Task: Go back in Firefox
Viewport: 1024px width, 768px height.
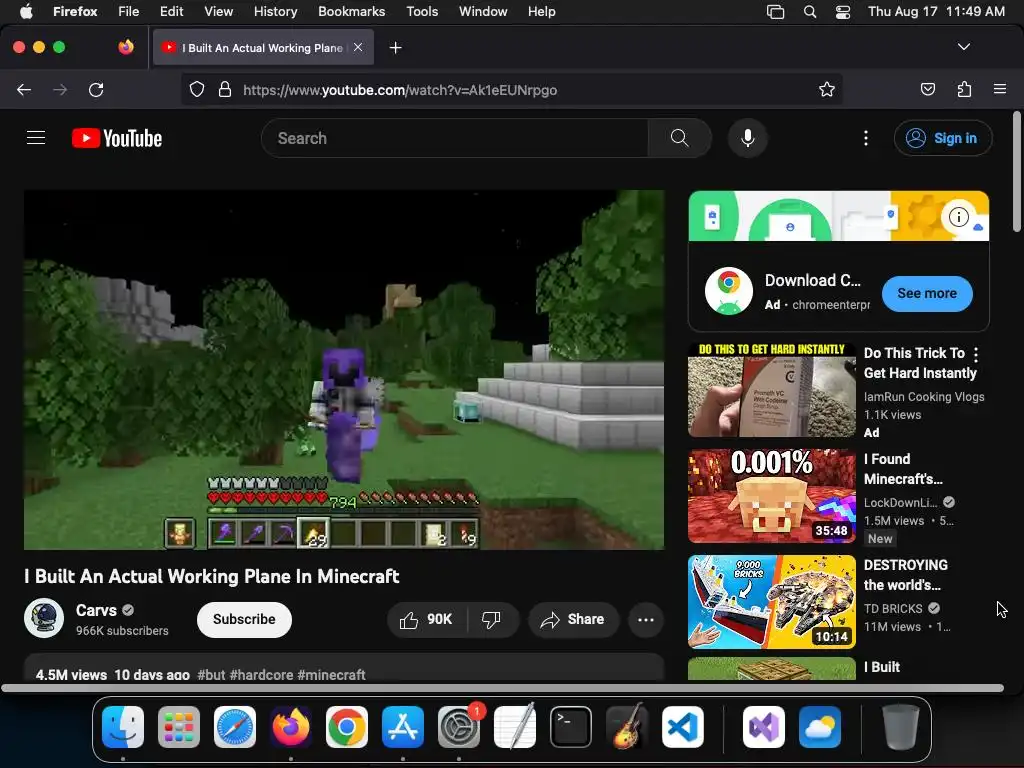Action: (24, 89)
